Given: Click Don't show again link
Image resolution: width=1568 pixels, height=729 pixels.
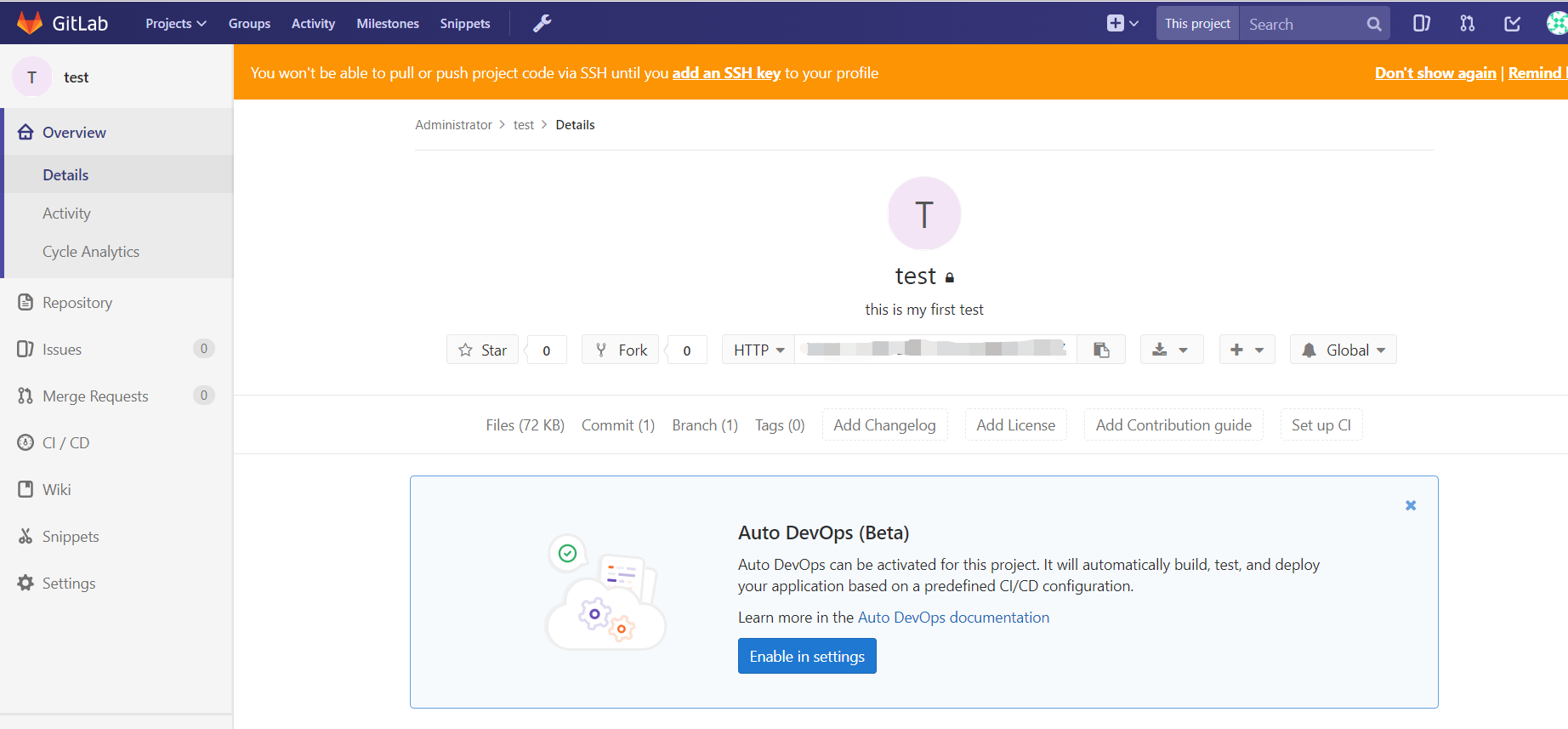Looking at the screenshot, I should tap(1435, 73).
